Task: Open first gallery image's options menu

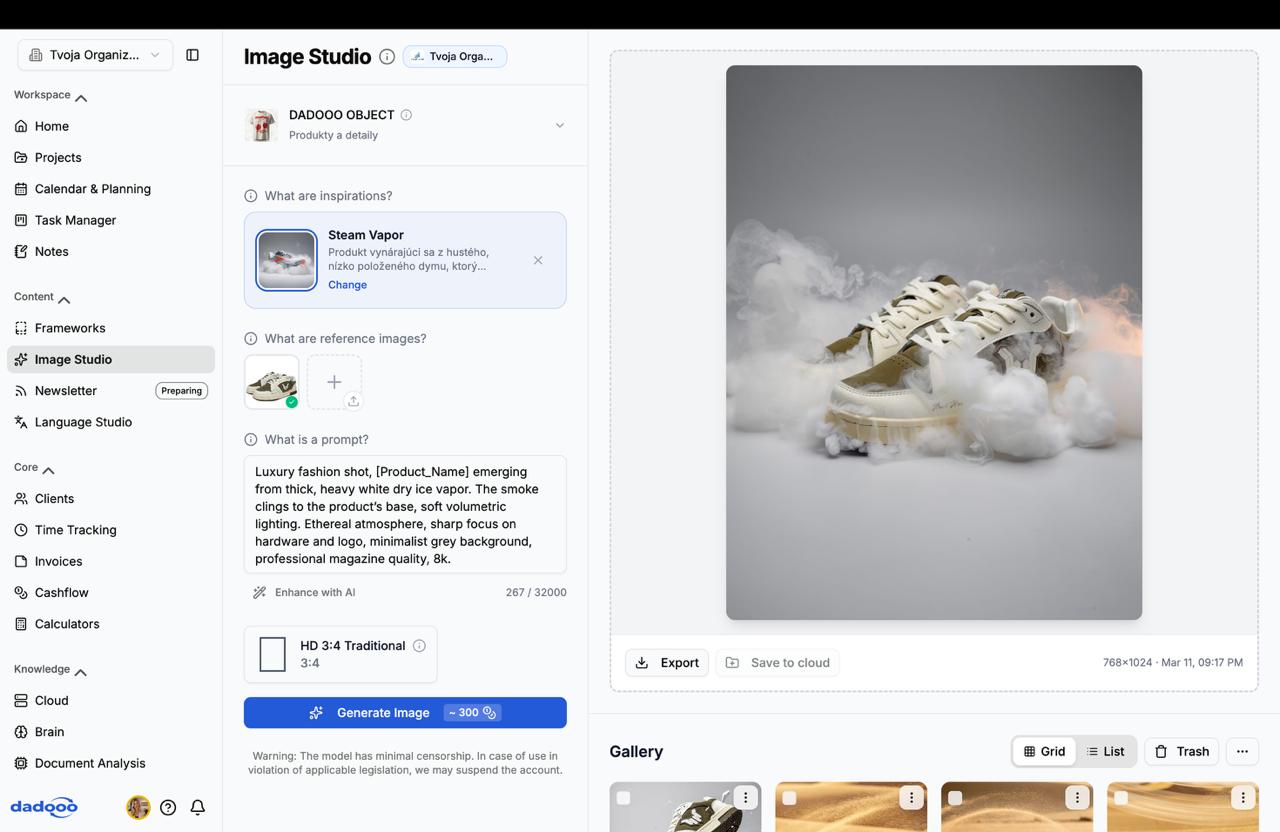Action: [745, 798]
